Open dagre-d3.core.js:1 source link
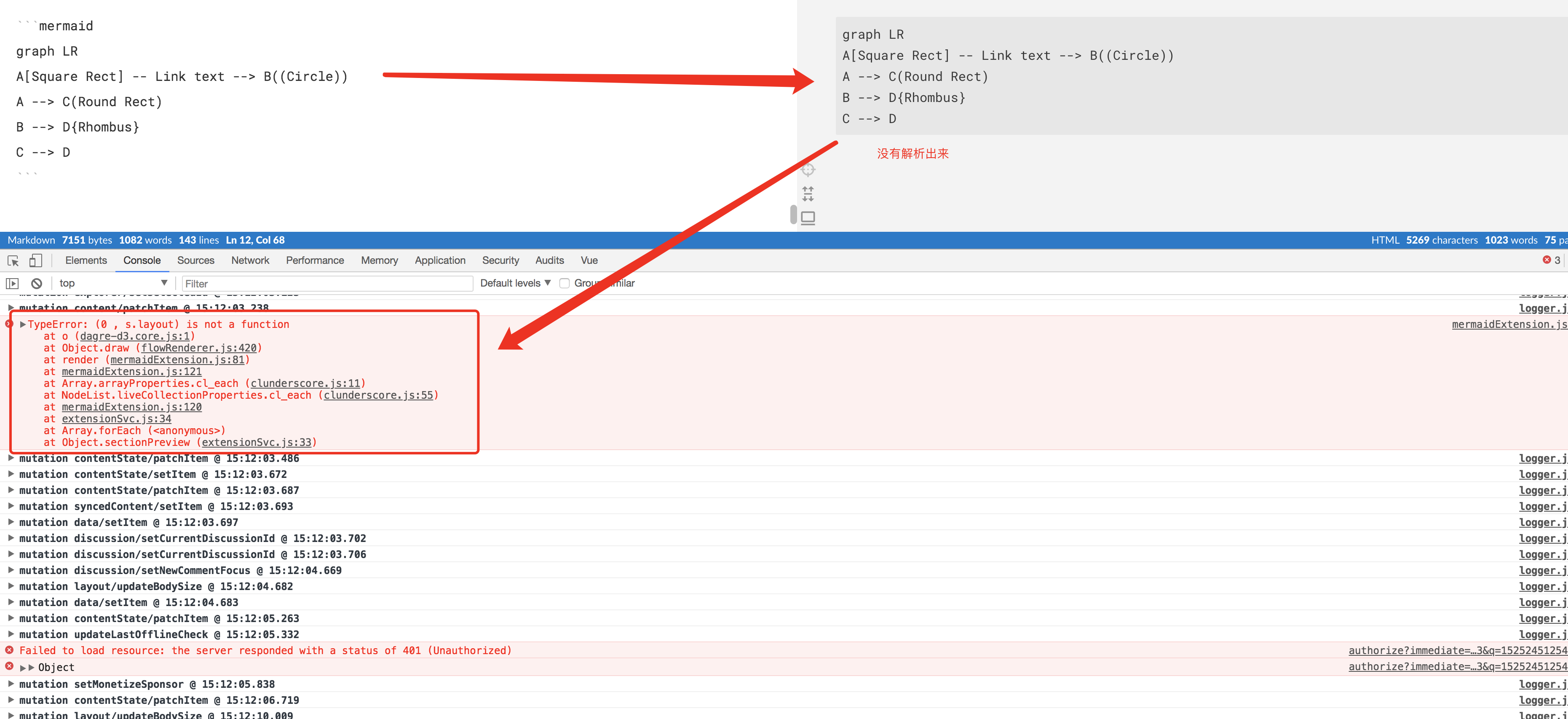Viewport: 1568px width, 719px height. 134,336
